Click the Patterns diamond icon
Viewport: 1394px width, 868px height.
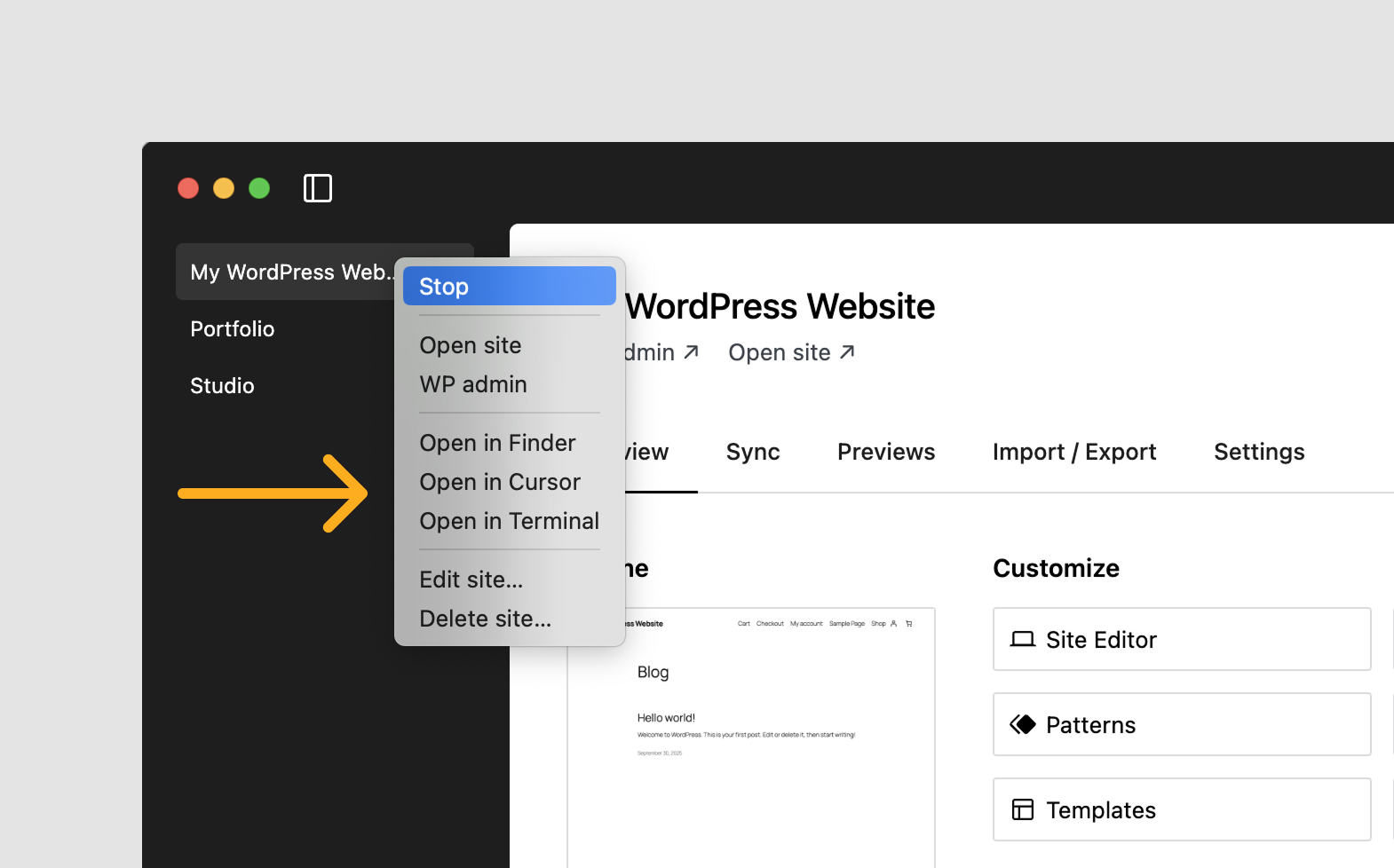pyautogui.click(x=1023, y=724)
